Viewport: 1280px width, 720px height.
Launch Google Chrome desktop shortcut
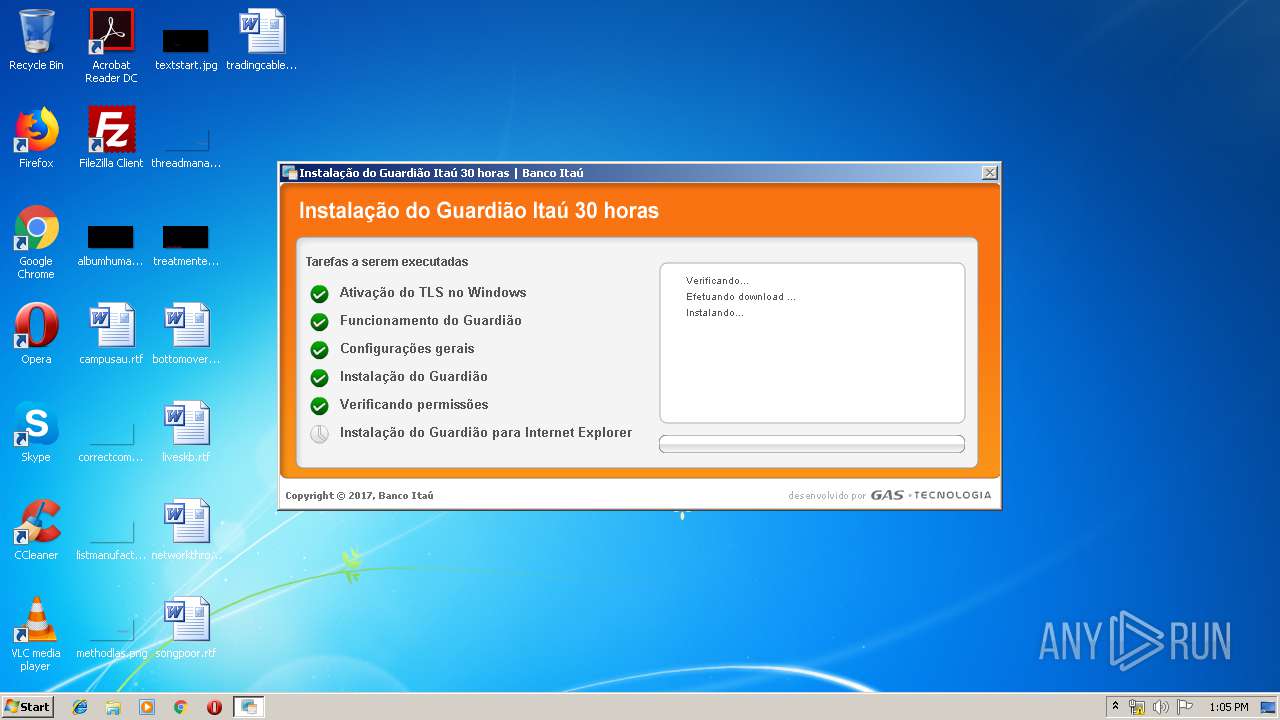[x=36, y=242]
